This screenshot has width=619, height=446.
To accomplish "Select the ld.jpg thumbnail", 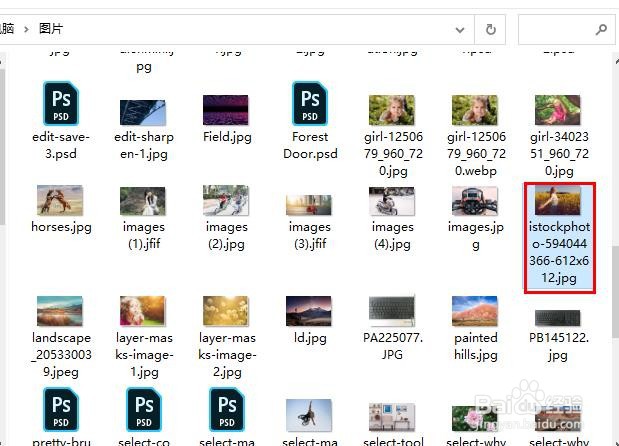I will 309,311.
